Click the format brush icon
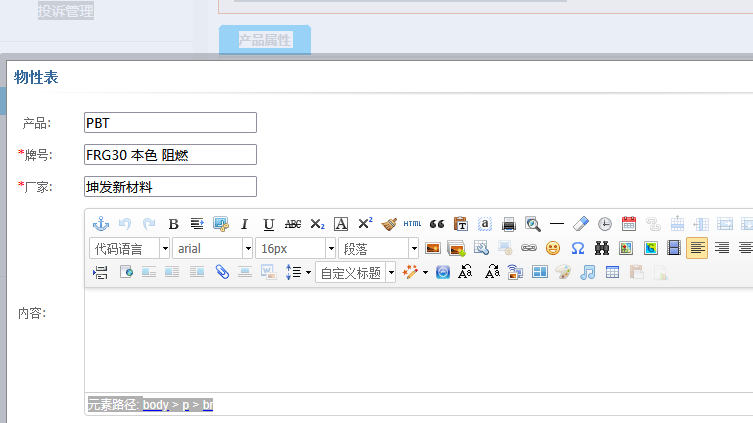Screen dimensions: 753x423 389,224
